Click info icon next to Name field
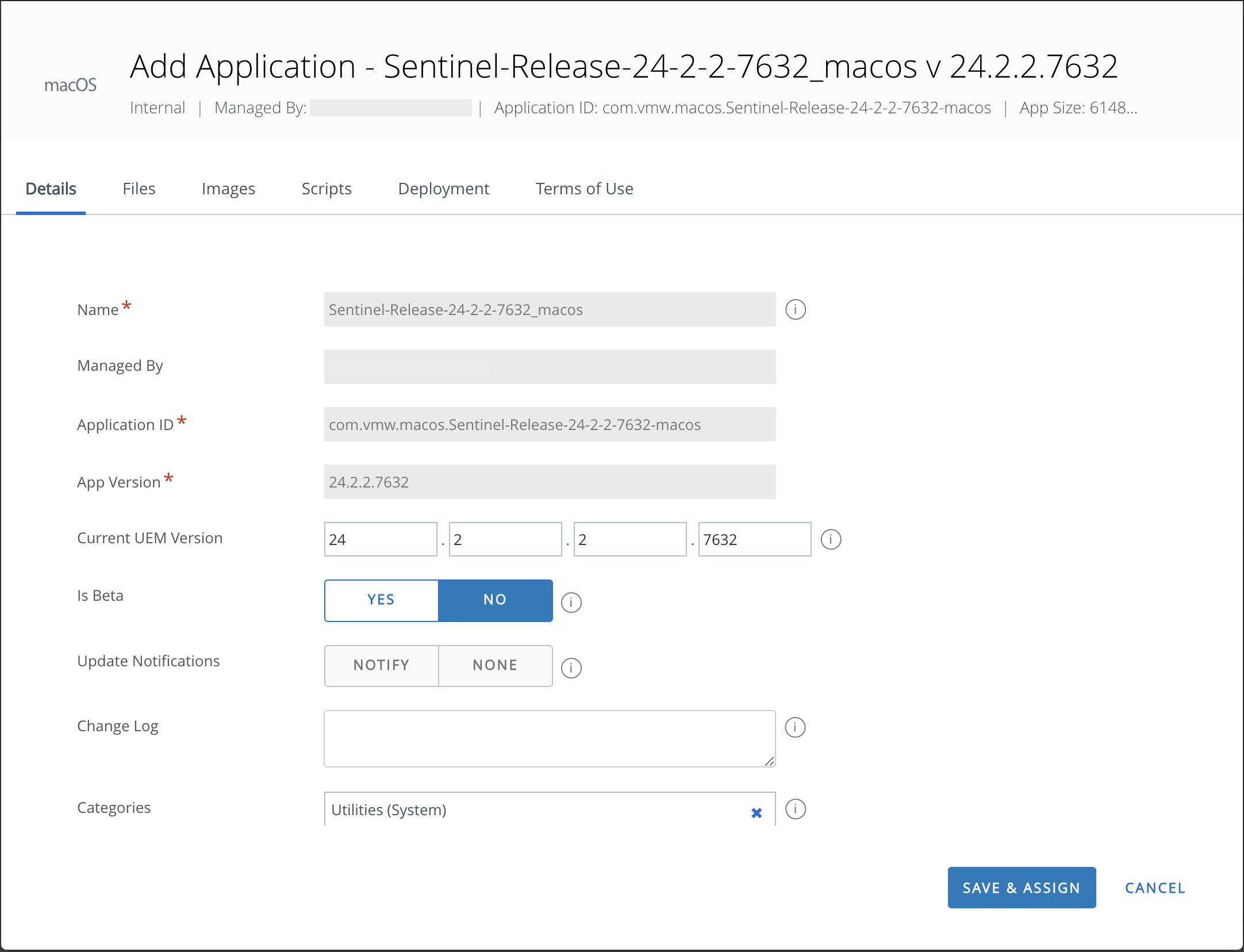The height and width of the screenshot is (952, 1244). tap(796, 309)
